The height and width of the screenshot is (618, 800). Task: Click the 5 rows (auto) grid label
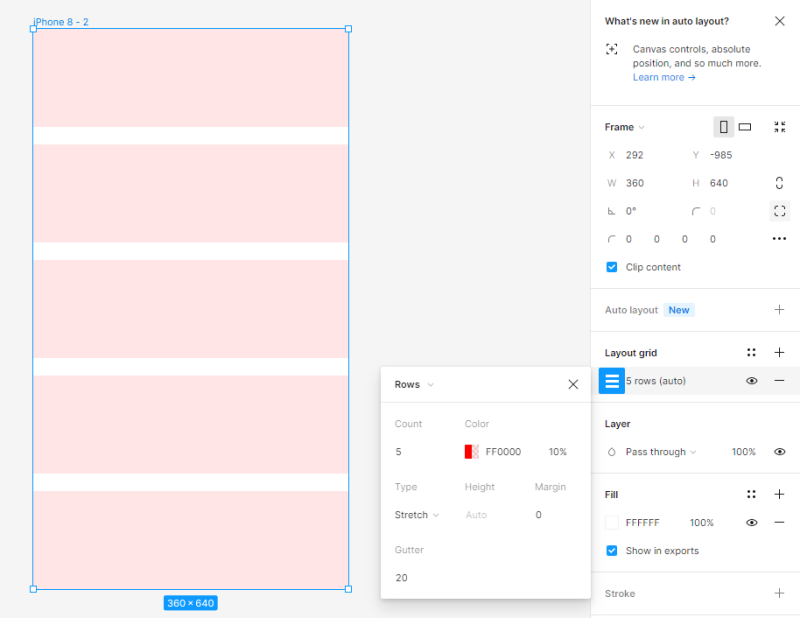coord(656,381)
